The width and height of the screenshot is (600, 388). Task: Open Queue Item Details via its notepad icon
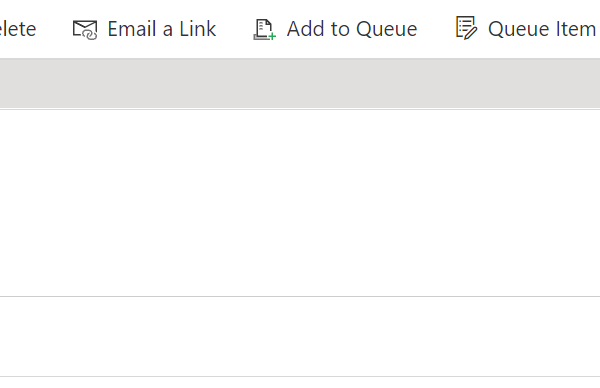click(466, 28)
